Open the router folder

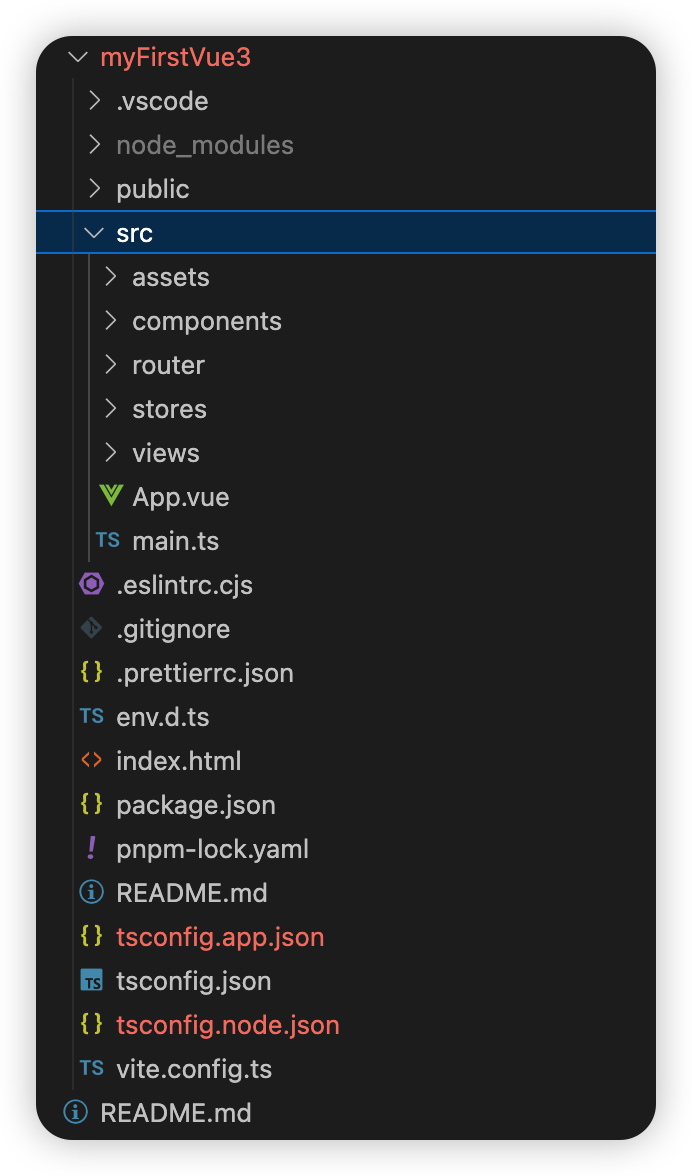(x=168, y=364)
